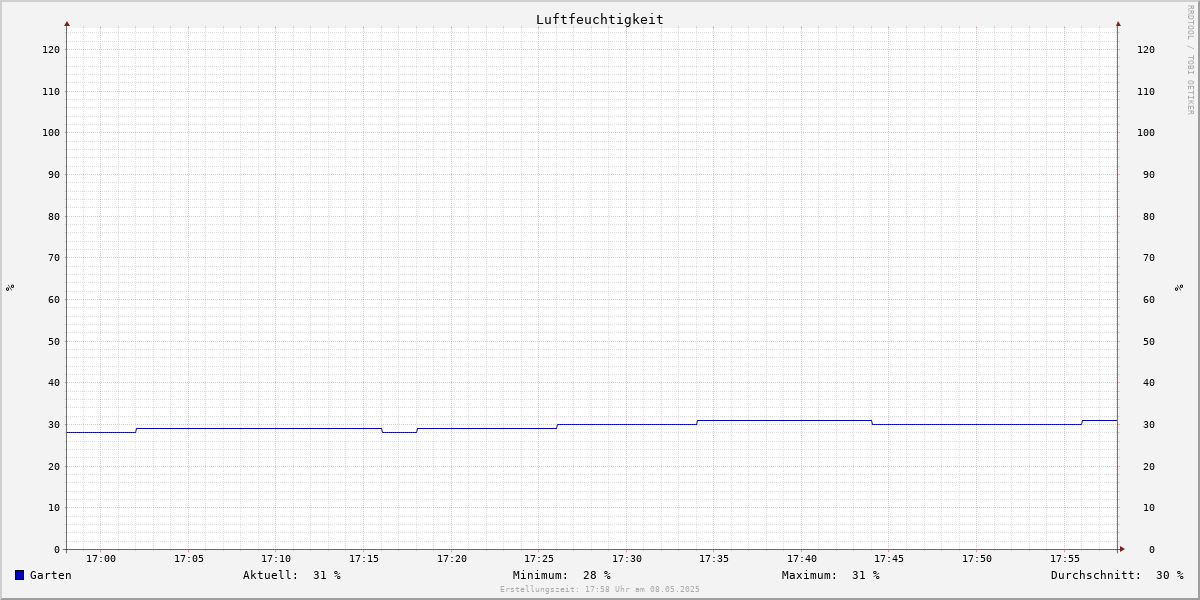The width and height of the screenshot is (1200, 600).
Task: Click the 17:30 time axis label
Action: pos(627,559)
